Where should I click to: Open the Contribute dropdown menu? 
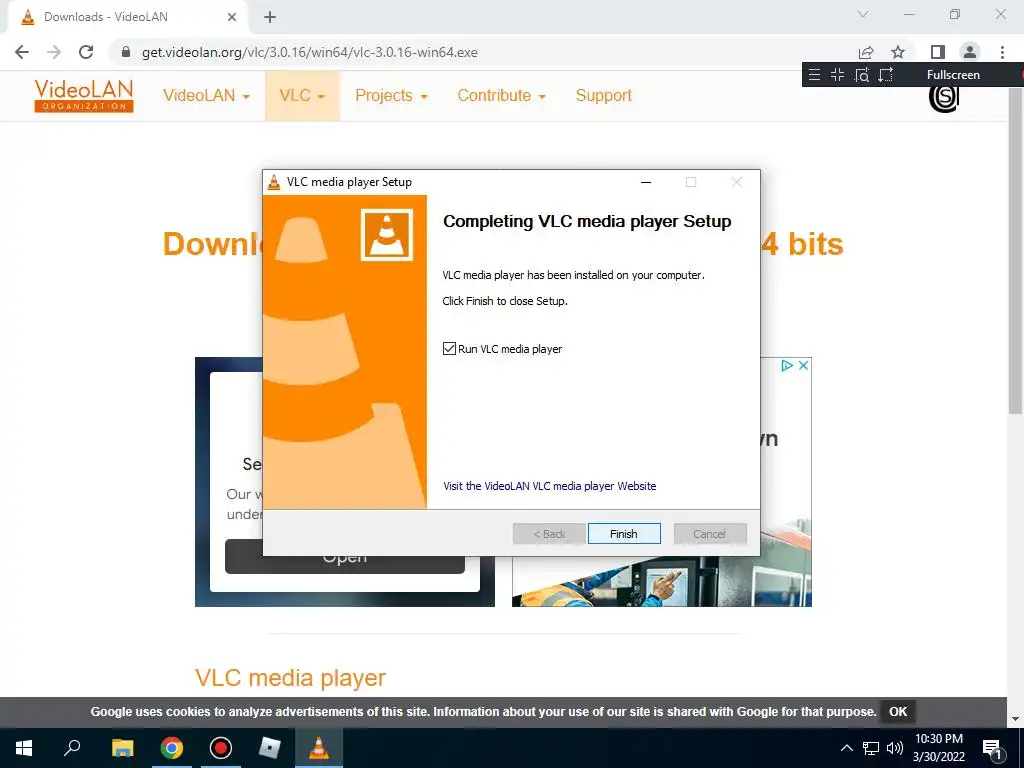pos(501,95)
